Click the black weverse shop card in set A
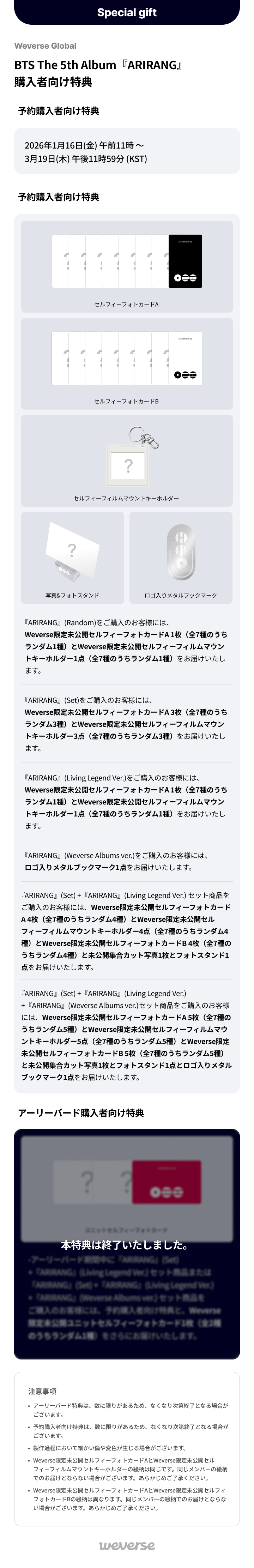This screenshot has height=1568, width=254. [x=185, y=261]
